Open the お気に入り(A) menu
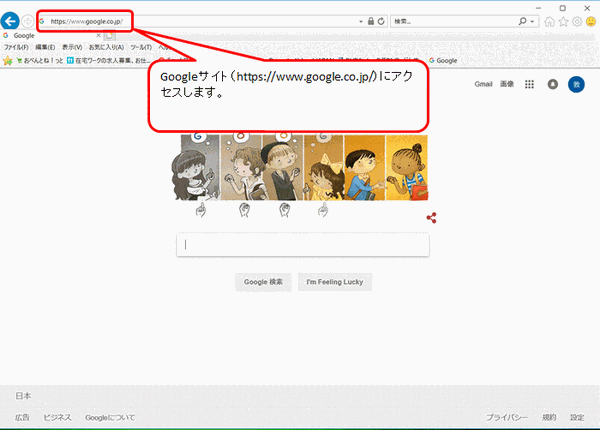The width and height of the screenshot is (600, 430). tap(106, 47)
